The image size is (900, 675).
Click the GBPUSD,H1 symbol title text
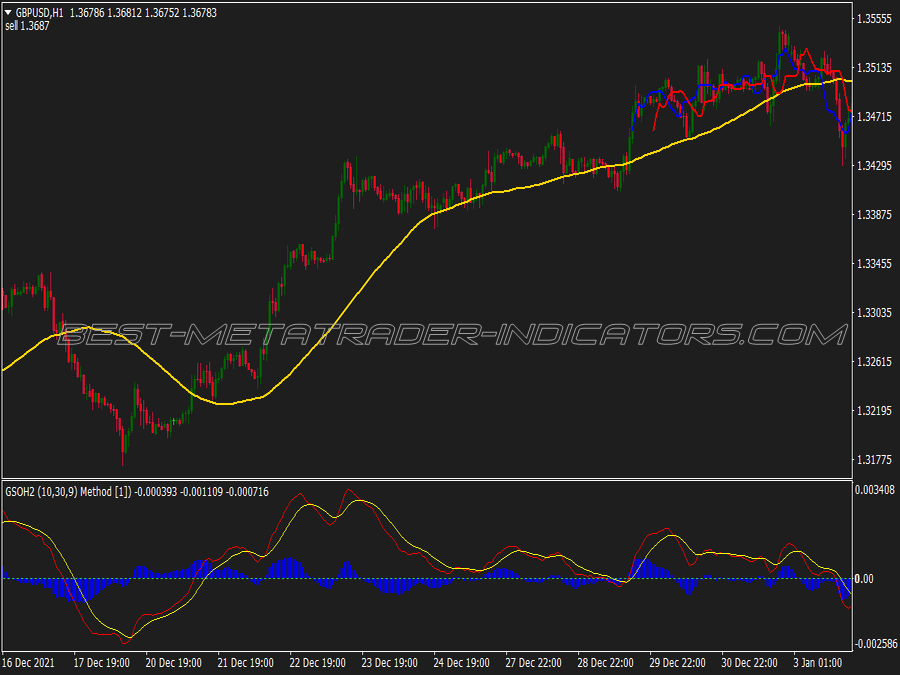40,13
